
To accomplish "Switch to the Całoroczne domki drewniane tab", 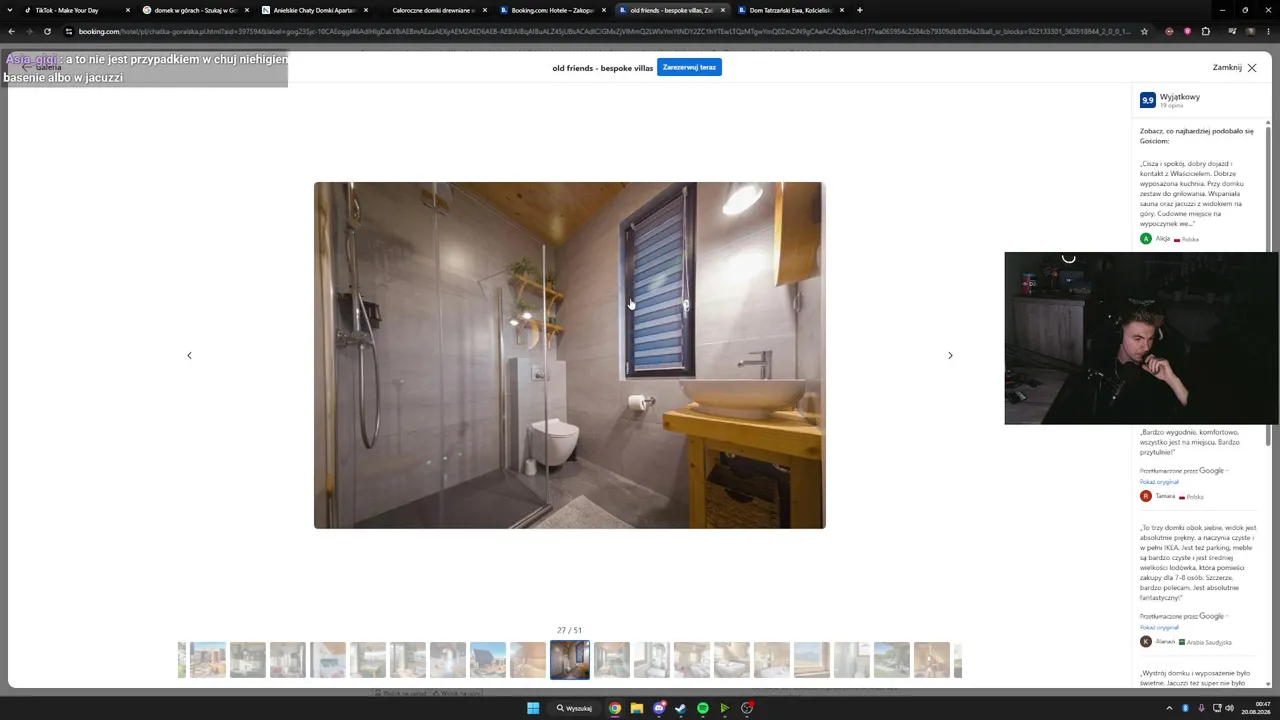I will (433, 10).
